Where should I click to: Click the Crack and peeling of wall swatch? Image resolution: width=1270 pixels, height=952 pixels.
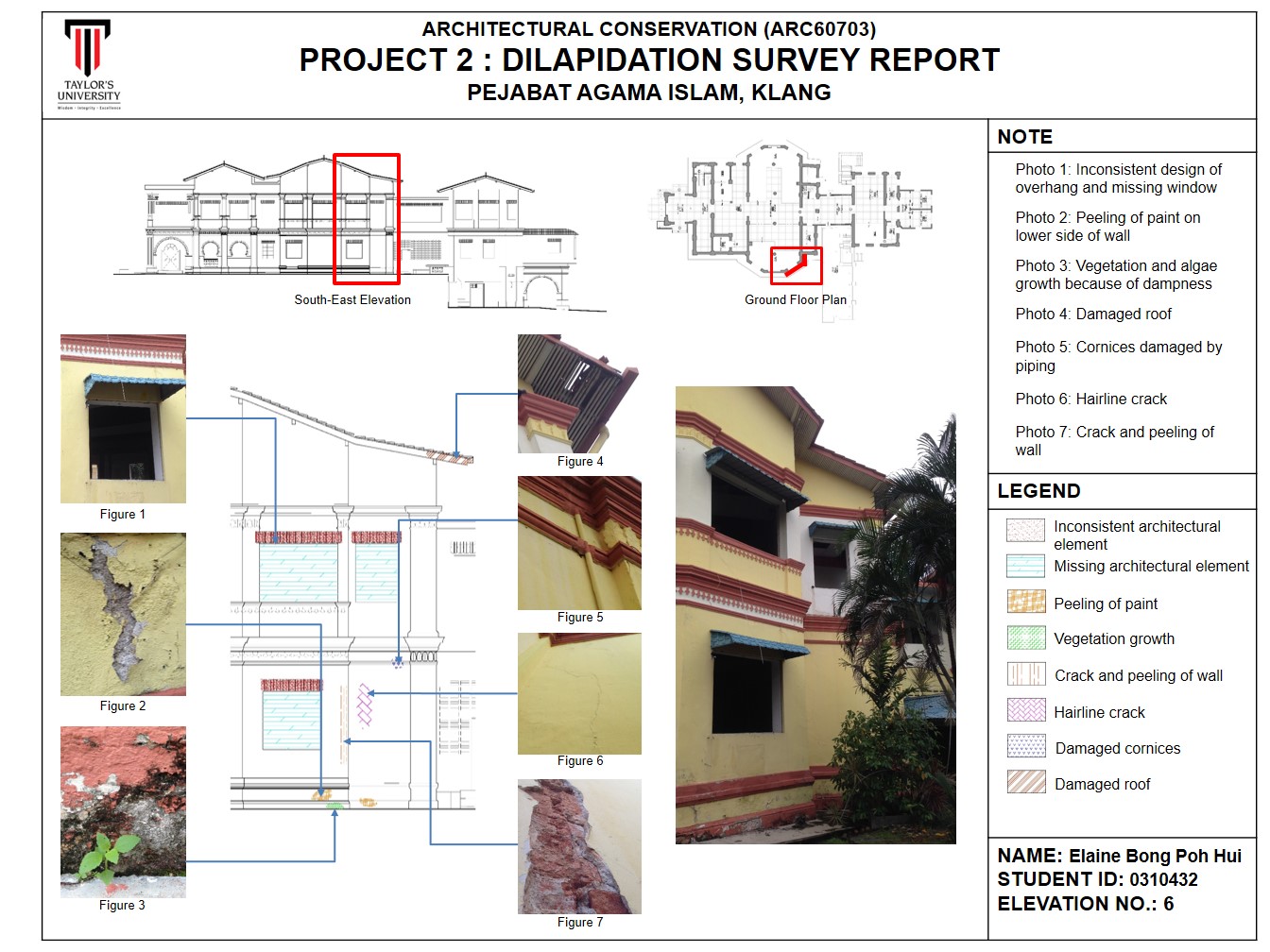(1026, 673)
